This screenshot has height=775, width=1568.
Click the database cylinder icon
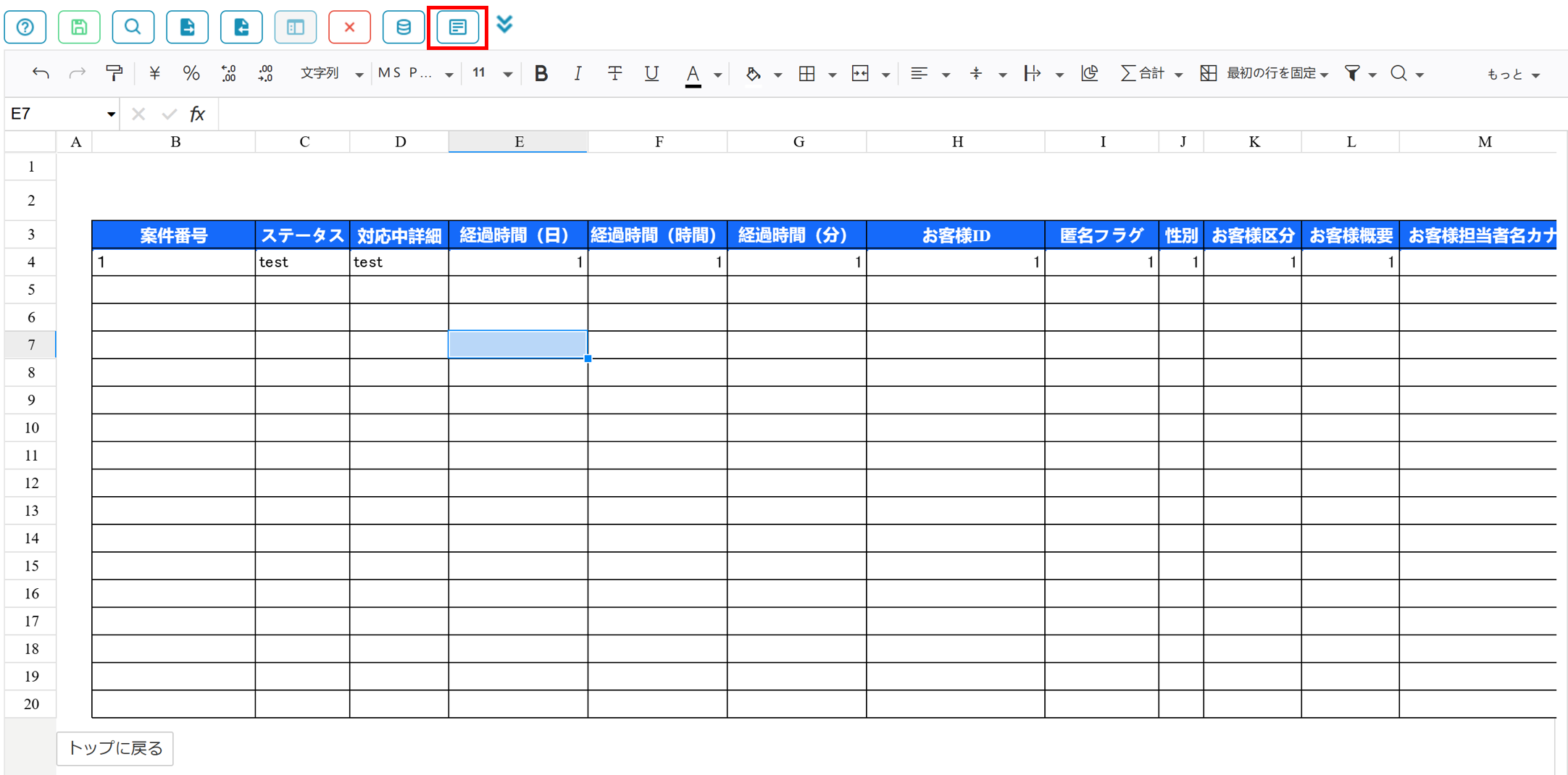point(404,28)
